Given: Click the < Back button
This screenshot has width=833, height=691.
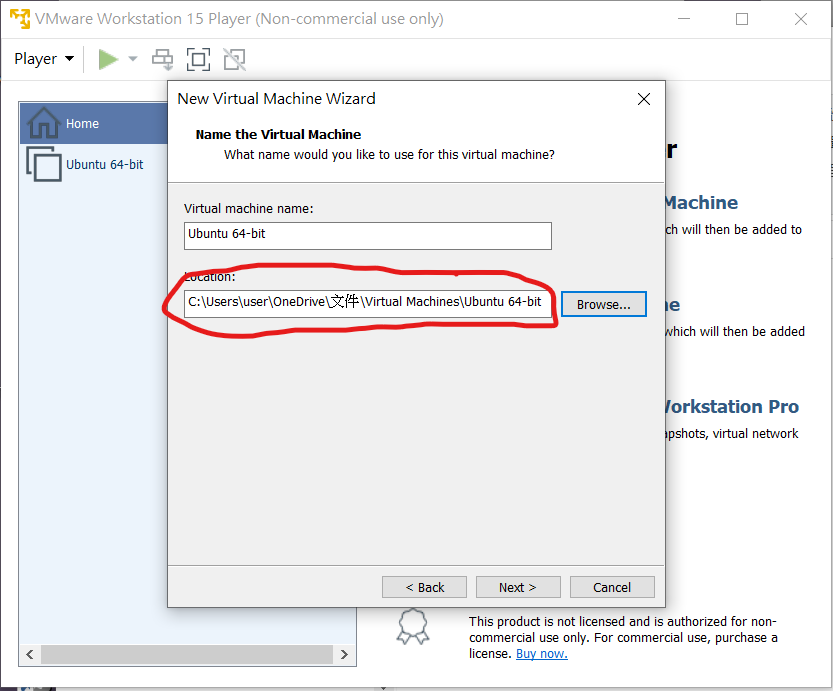Looking at the screenshot, I should point(424,587).
